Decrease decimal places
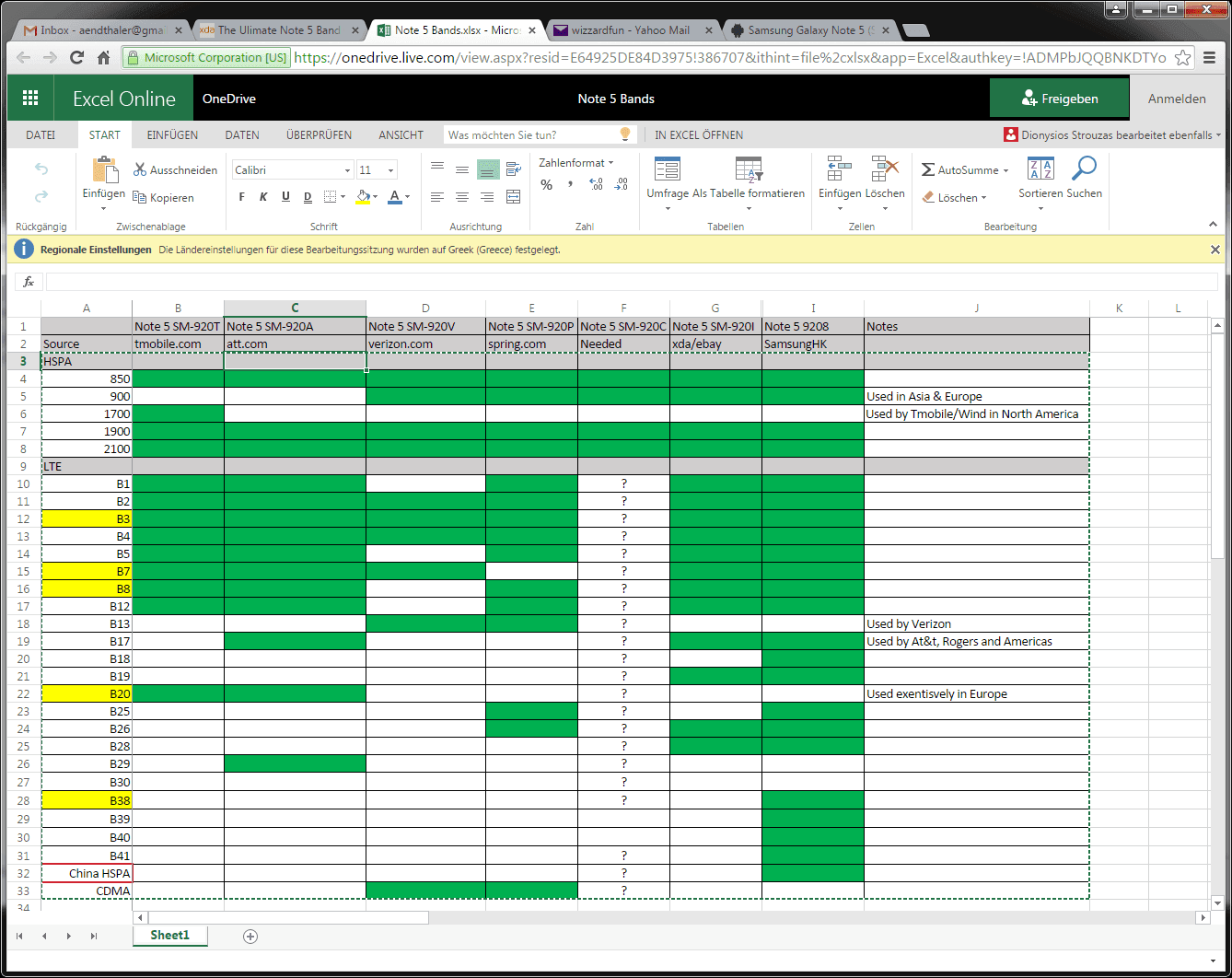Image resolution: width=1232 pixels, height=978 pixels. pyautogui.click(x=621, y=185)
